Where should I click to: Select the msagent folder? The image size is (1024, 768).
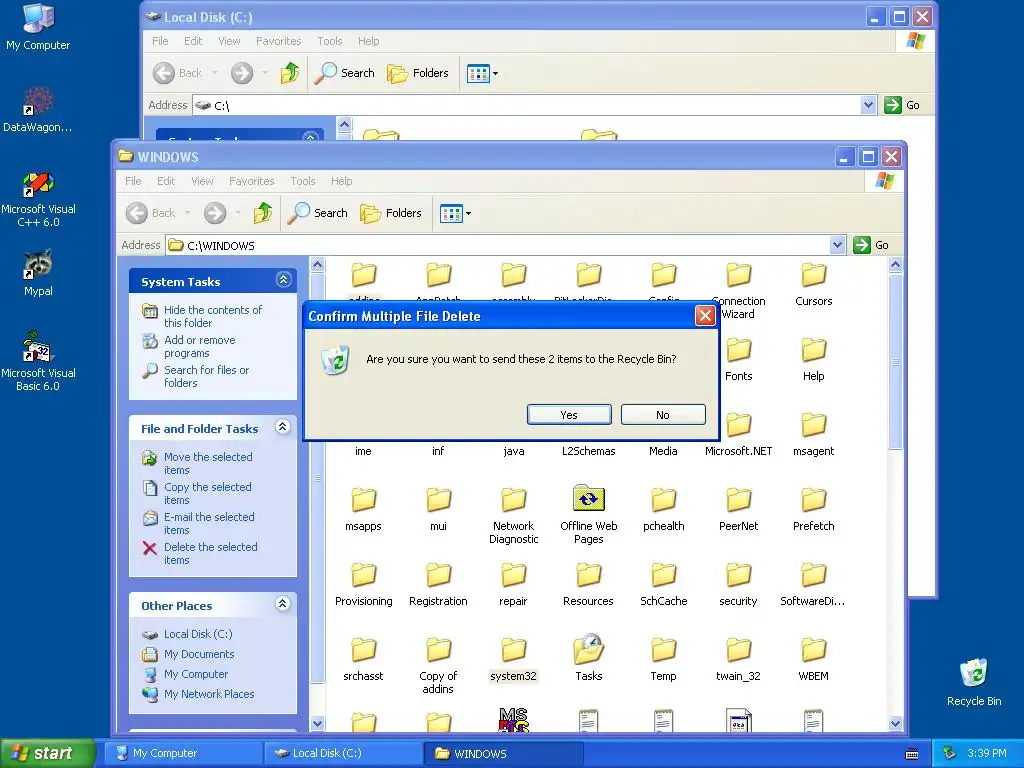(813, 434)
